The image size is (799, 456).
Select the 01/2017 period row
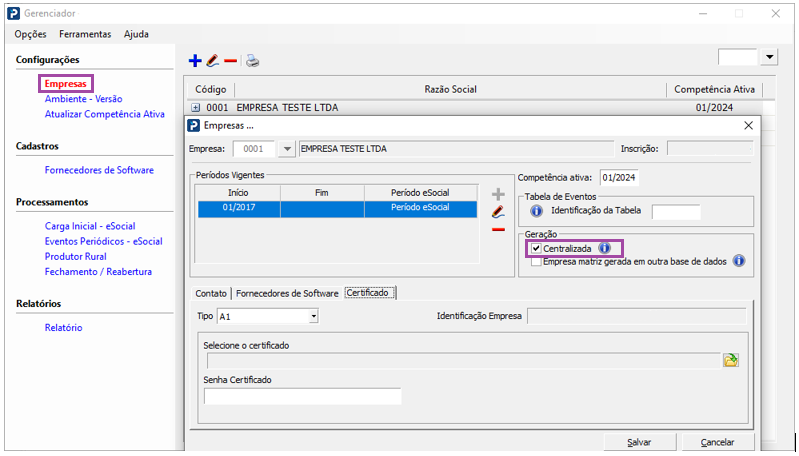point(337,209)
